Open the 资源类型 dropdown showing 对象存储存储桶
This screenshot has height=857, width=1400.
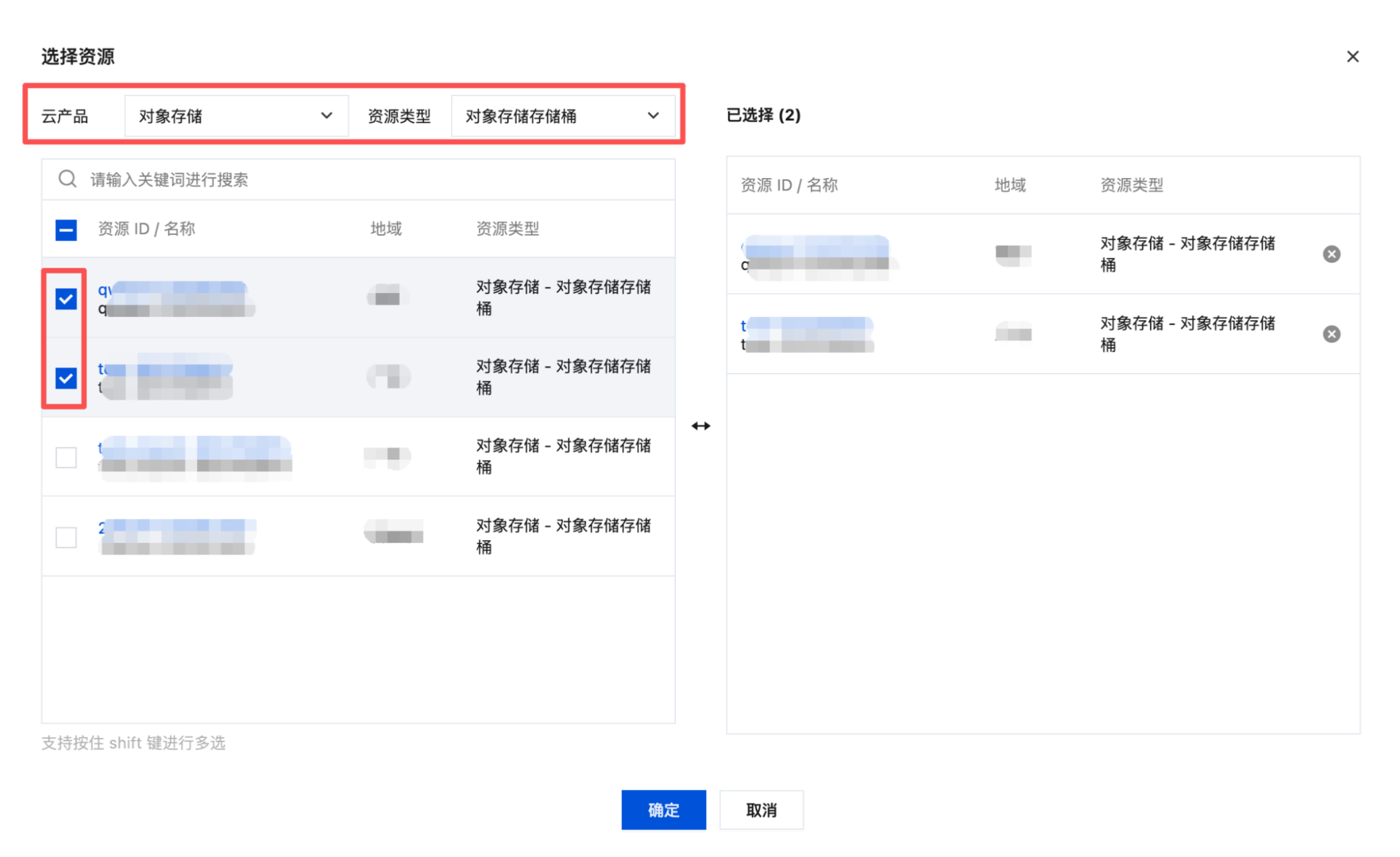point(562,116)
